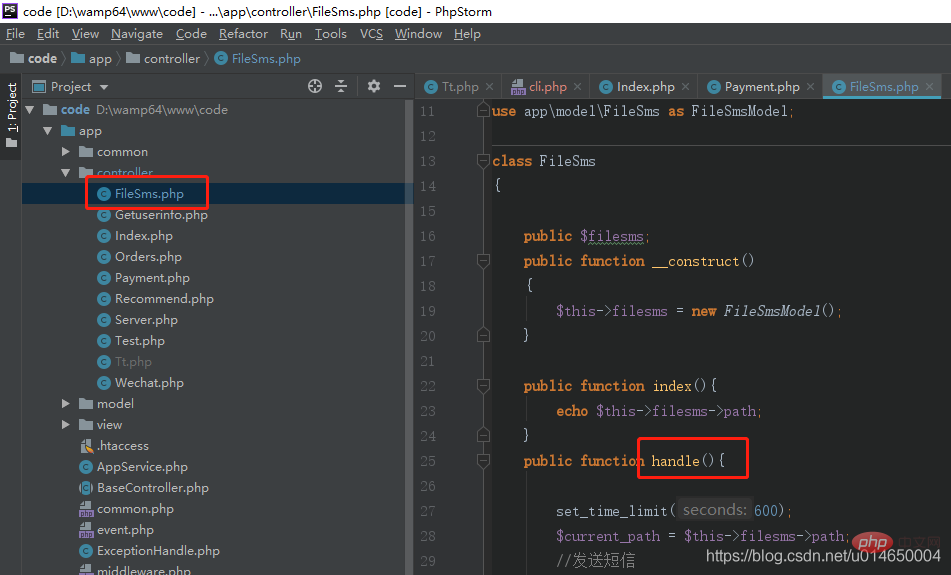Click the code breadcrumb in navigation bar
This screenshot has height=575, width=951.
point(34,59)
